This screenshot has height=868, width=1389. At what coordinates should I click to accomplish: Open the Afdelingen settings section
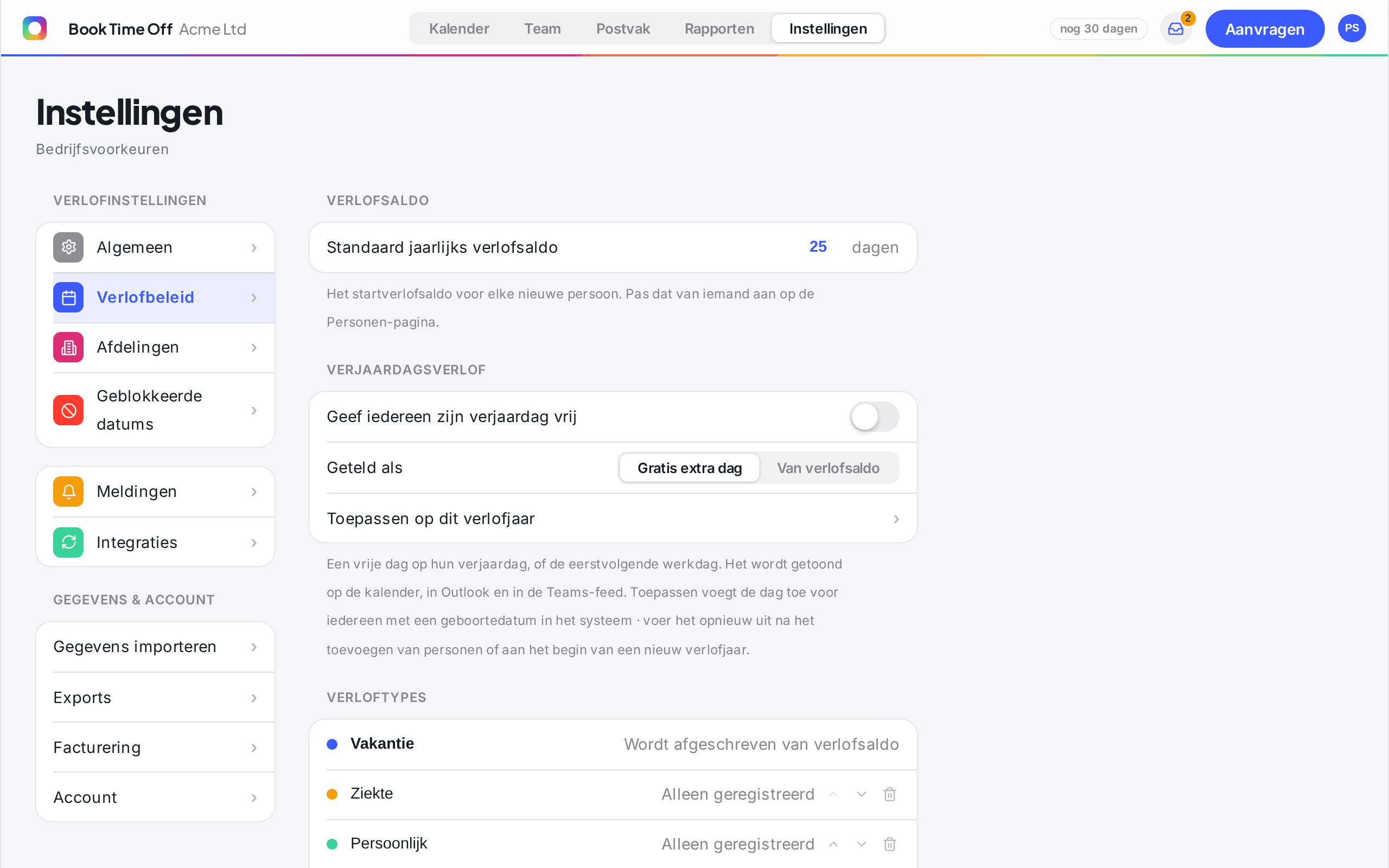point(155,347)
